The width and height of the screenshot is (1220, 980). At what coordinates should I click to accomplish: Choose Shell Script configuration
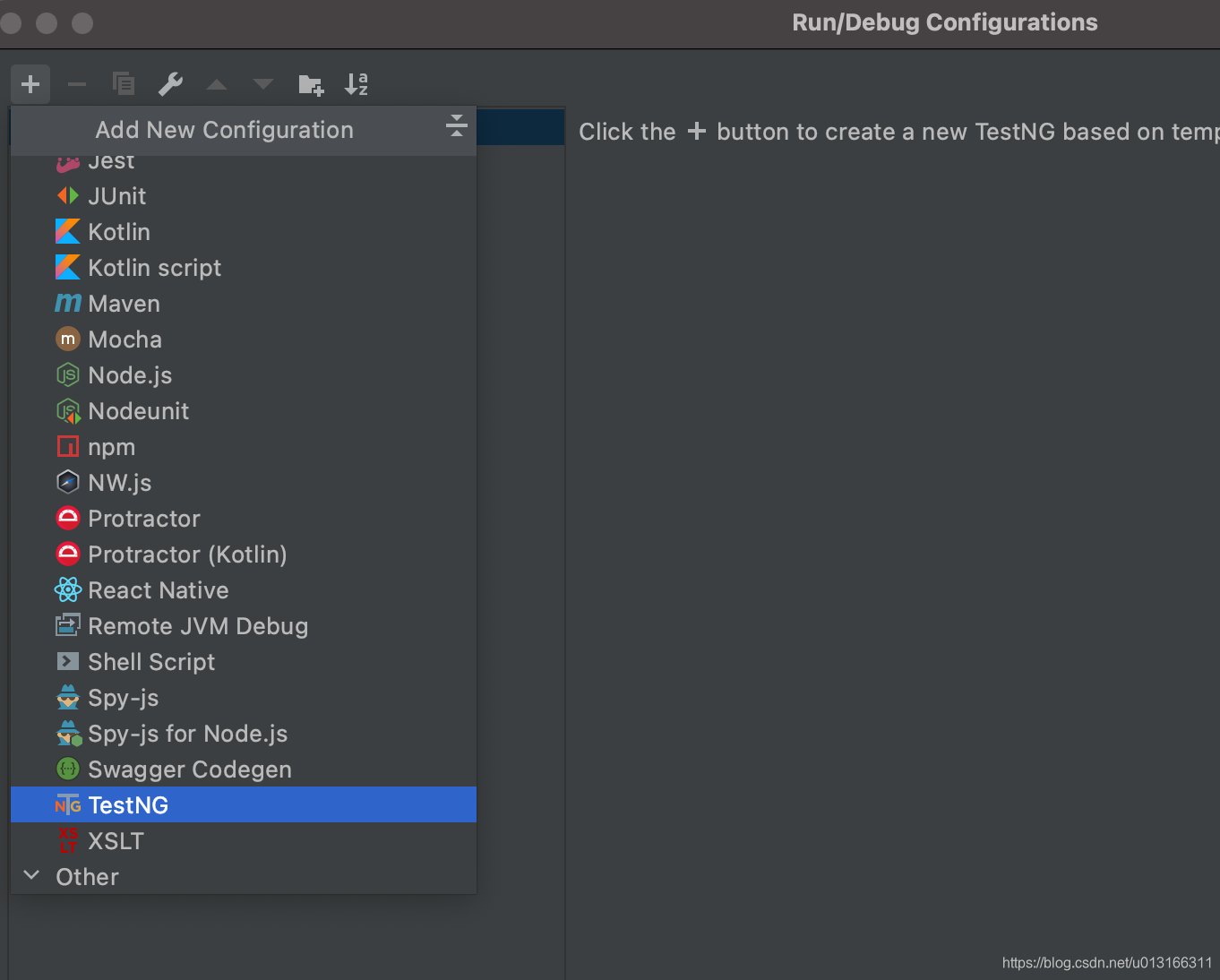244,661
